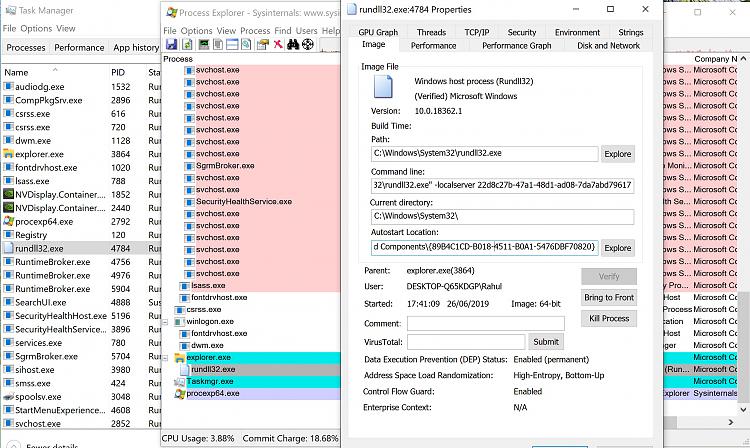
Task: Click Explore button next to Autostart Location
Action: (x=618, y=248)
